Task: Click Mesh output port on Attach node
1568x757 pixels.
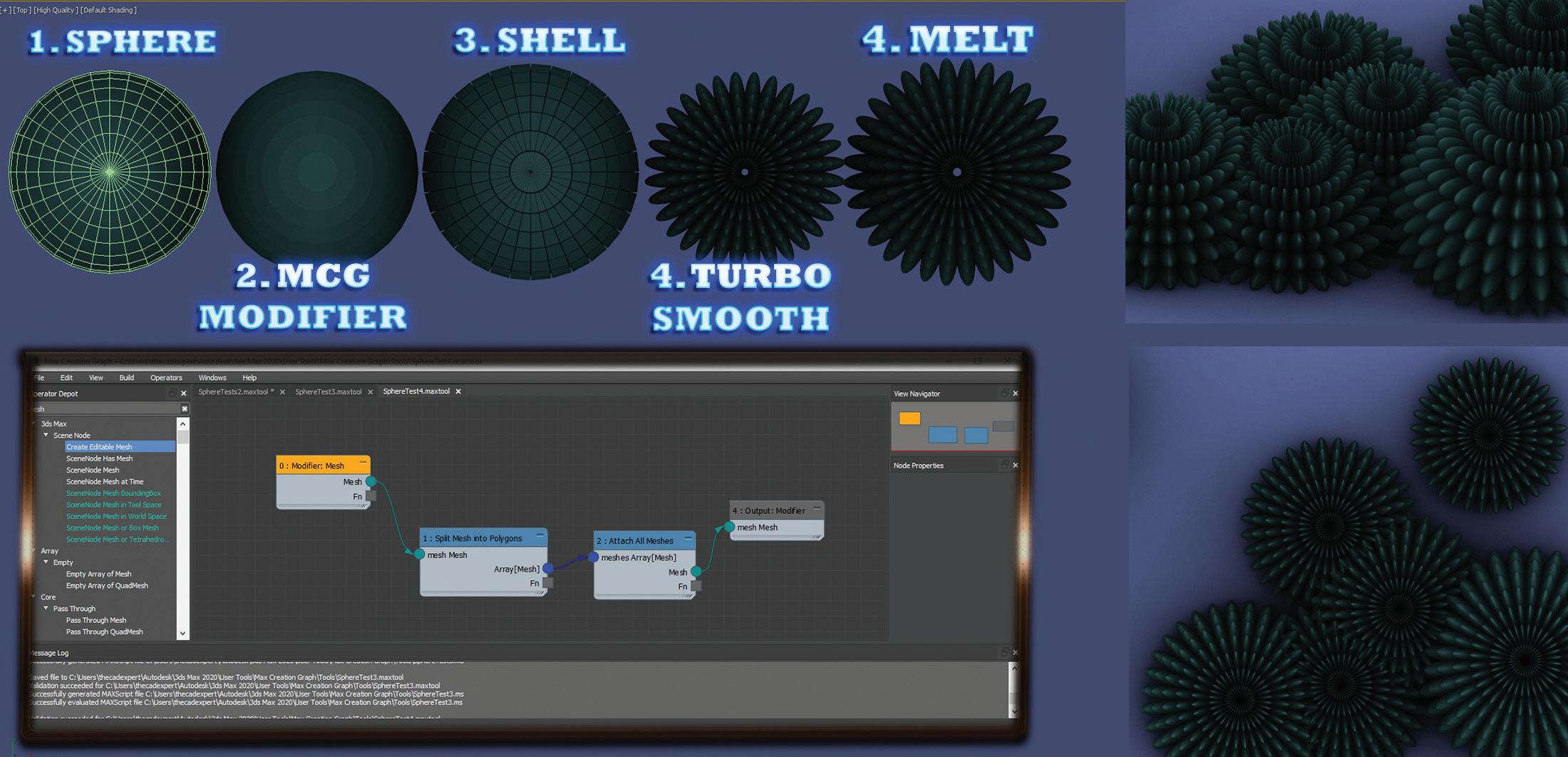Action: [x=696, y=572]
